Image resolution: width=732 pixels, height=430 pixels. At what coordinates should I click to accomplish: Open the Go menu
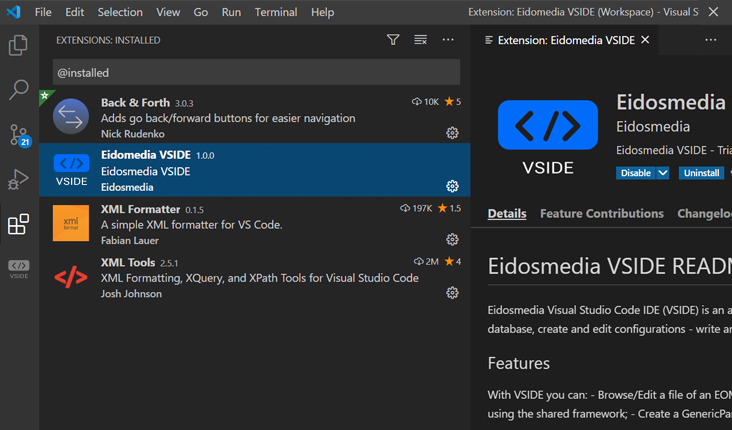(x=201, y=12)
